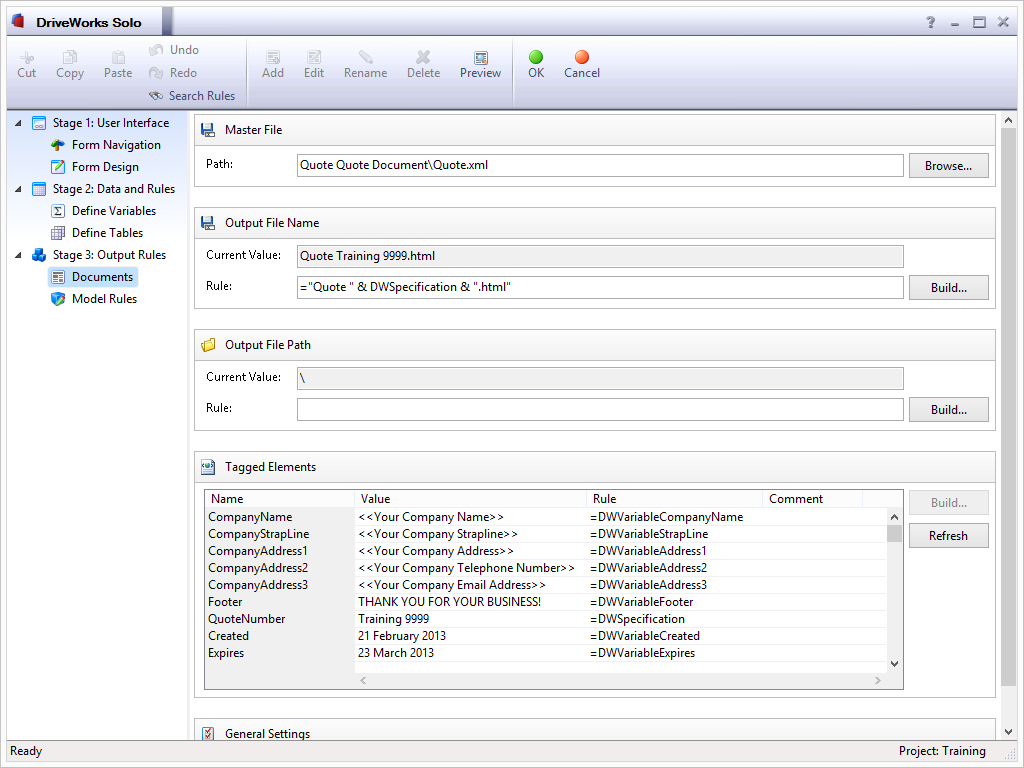Select the CompanyStrapLine row

click(x=546, y=534)
